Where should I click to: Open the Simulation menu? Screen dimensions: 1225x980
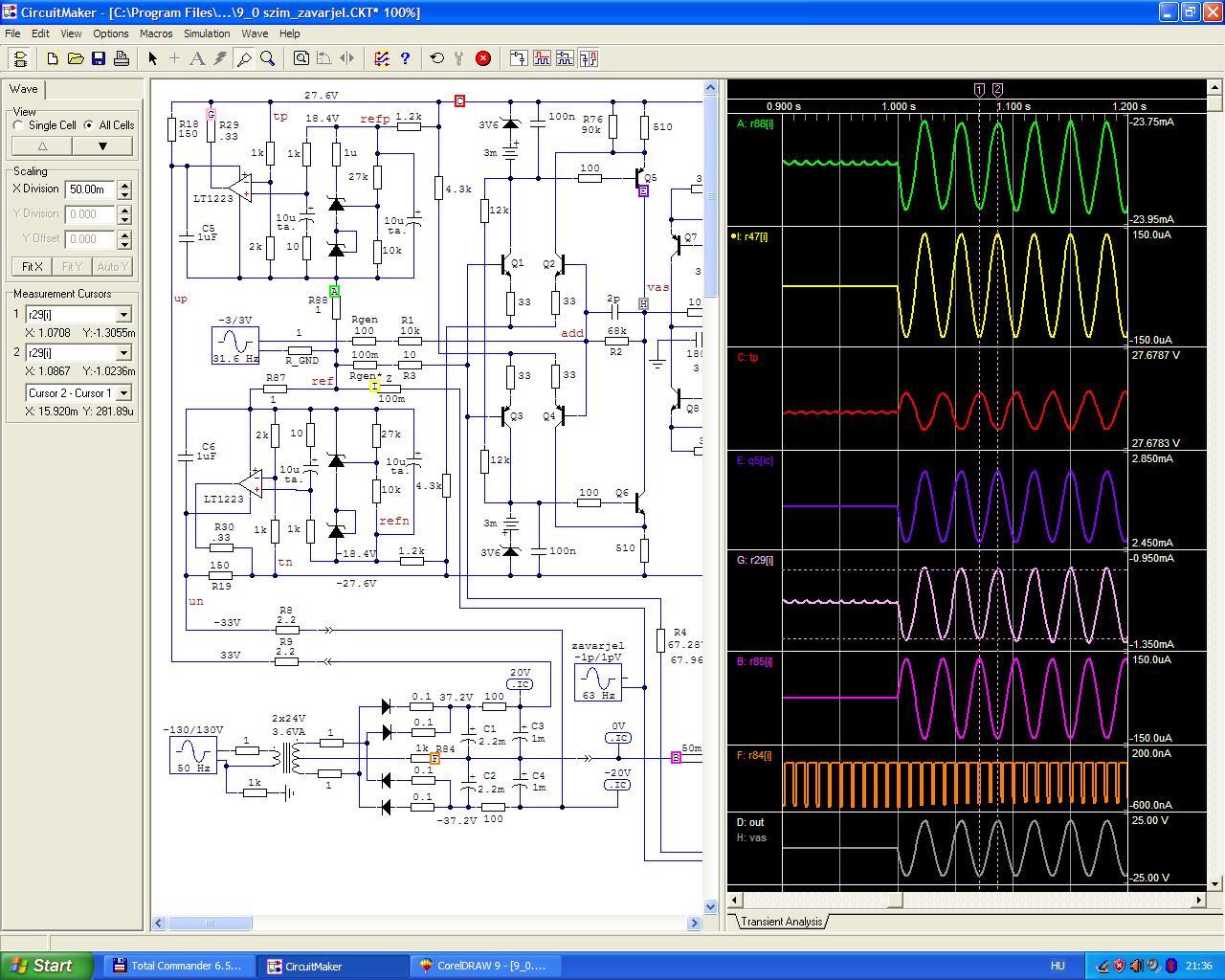(x=207, y=33)
